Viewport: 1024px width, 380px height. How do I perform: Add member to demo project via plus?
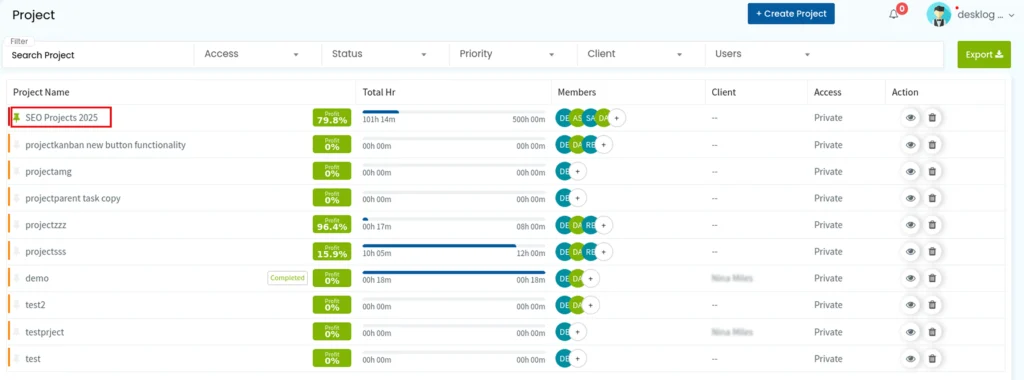tap(591, 278)
